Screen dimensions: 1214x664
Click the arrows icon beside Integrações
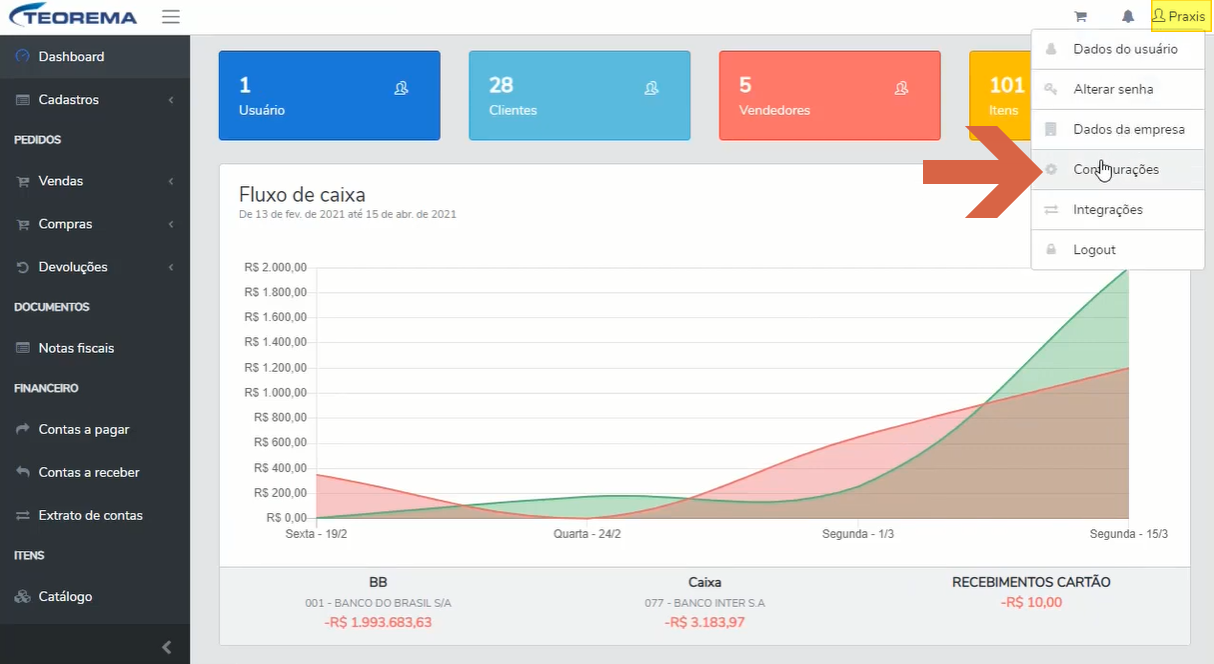coord(1051,210)
